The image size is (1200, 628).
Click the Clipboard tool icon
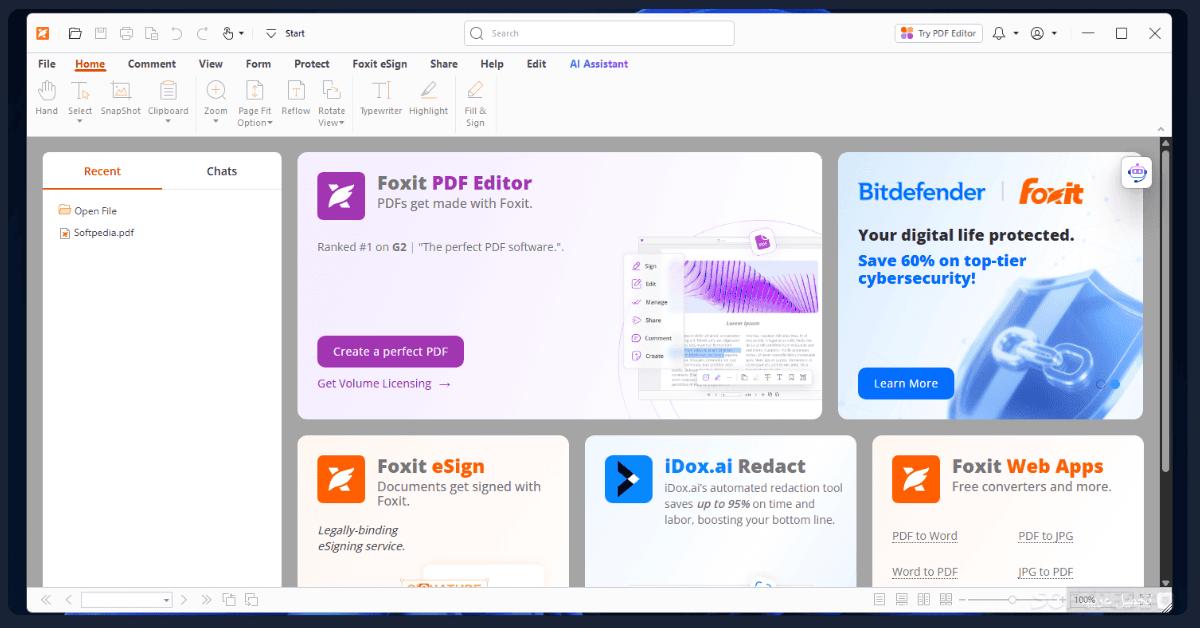point(168,91)
